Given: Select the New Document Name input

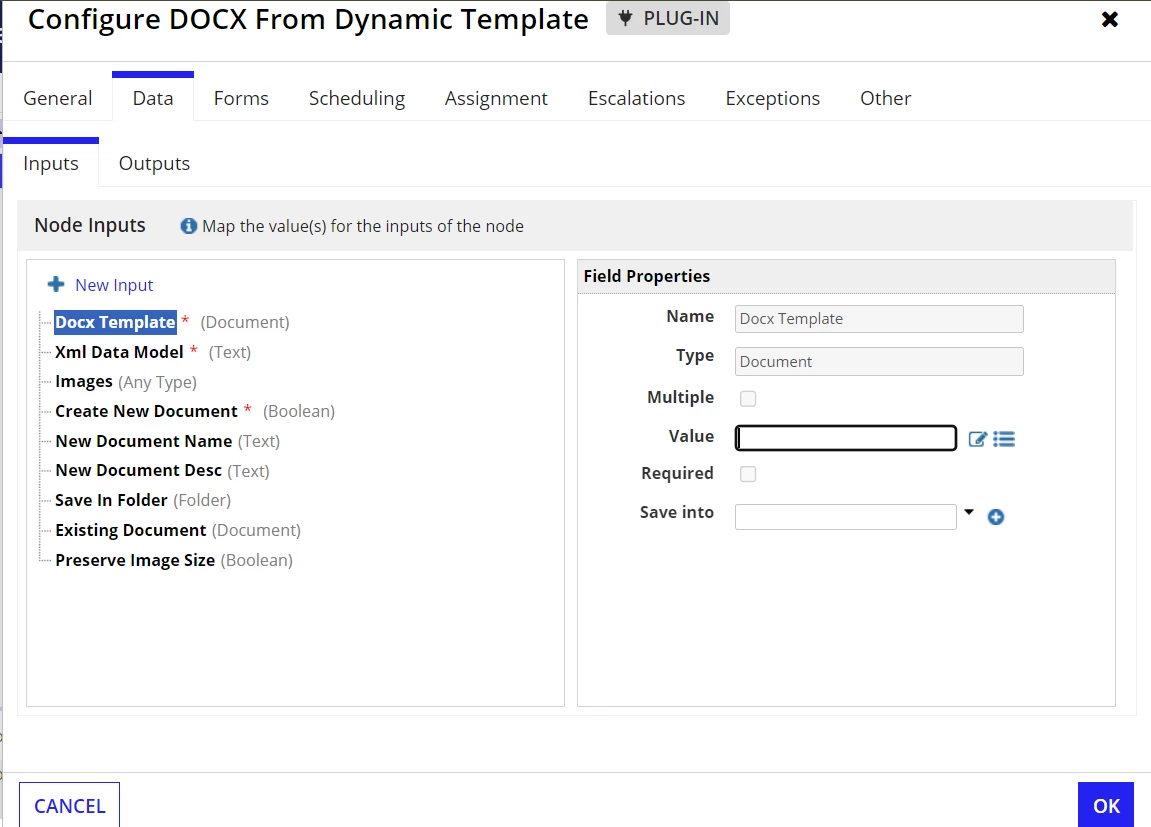Looking at the screenshot, I should (143, 441).
